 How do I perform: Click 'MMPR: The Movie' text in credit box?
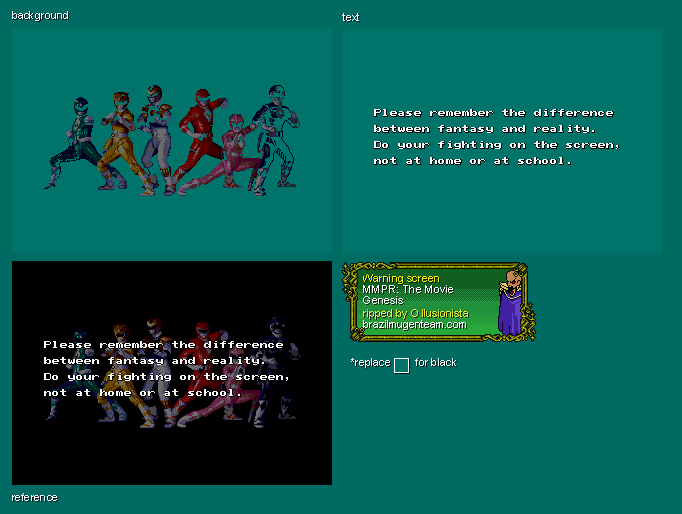(x=408, y=289)
